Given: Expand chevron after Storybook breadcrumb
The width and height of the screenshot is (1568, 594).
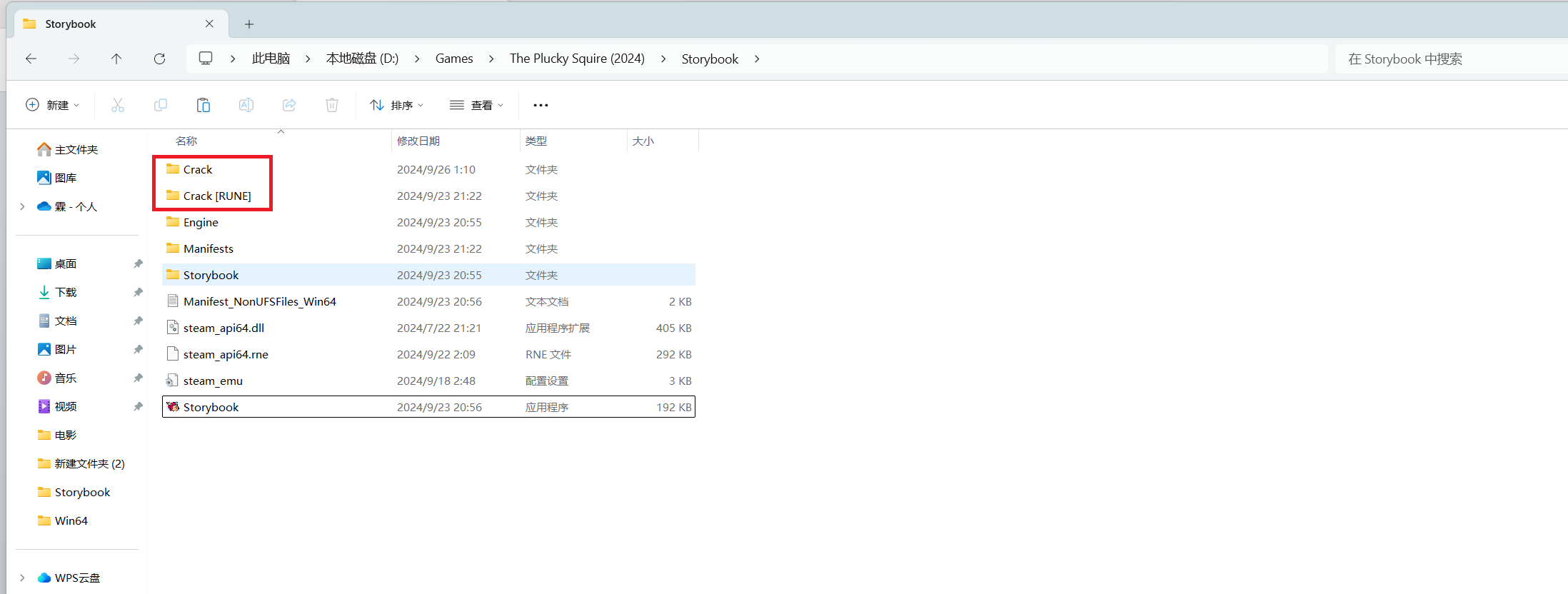Looking at the screenshot, I should point(757,59).
